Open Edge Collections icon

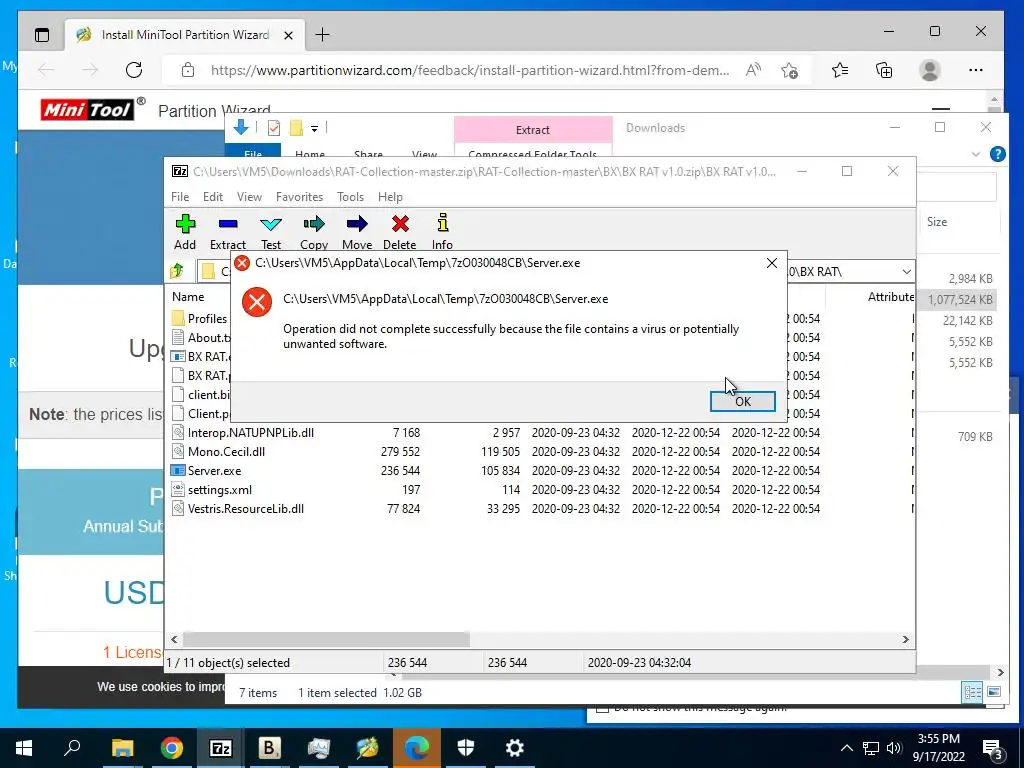point(884,70)
